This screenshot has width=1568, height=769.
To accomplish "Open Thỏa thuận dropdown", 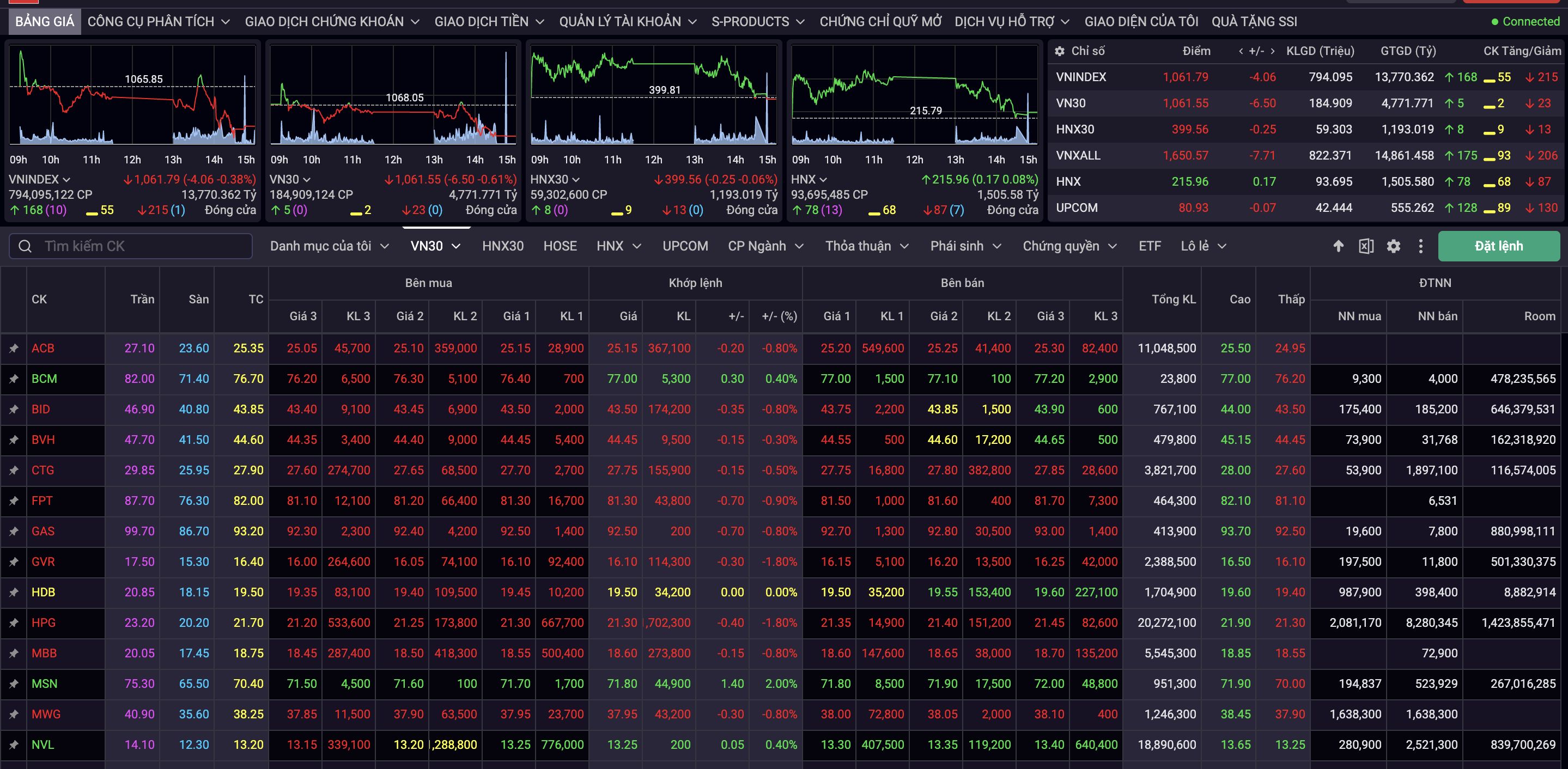I will (x=867, y=246).
